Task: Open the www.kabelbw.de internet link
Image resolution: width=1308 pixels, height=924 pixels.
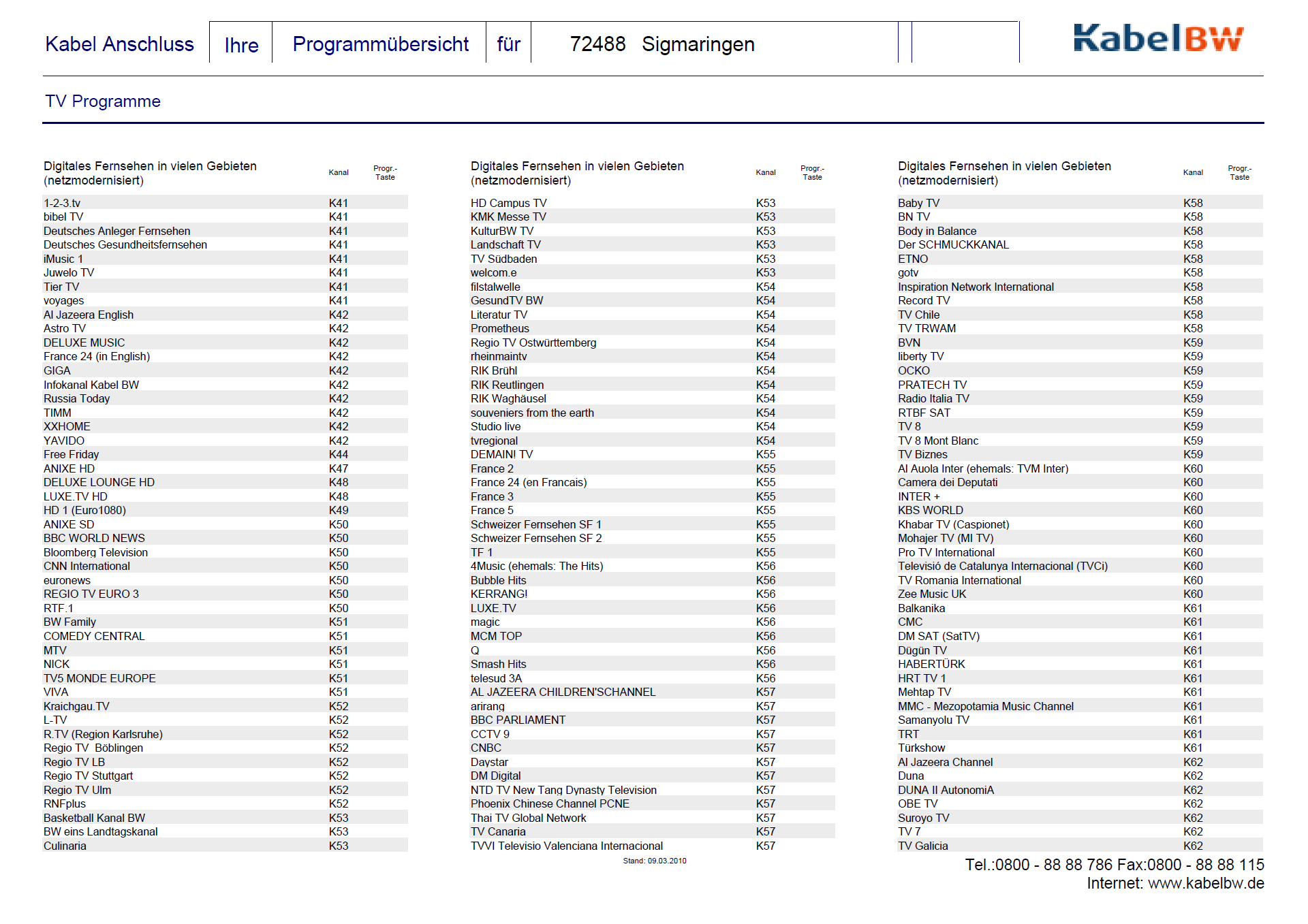Action: pyautogui.click(x=1205, y=883)
